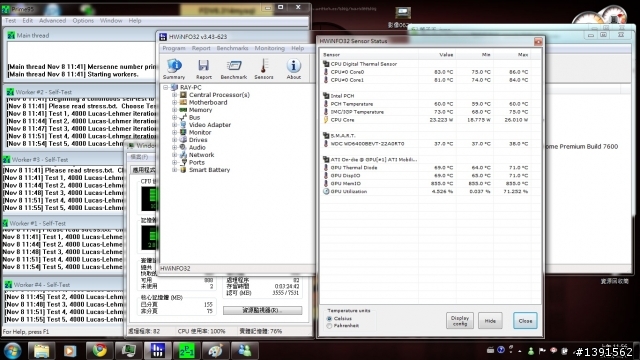Open the Program menu in HWiNFO32
The image size is (640, 360).
click(174, 48)
